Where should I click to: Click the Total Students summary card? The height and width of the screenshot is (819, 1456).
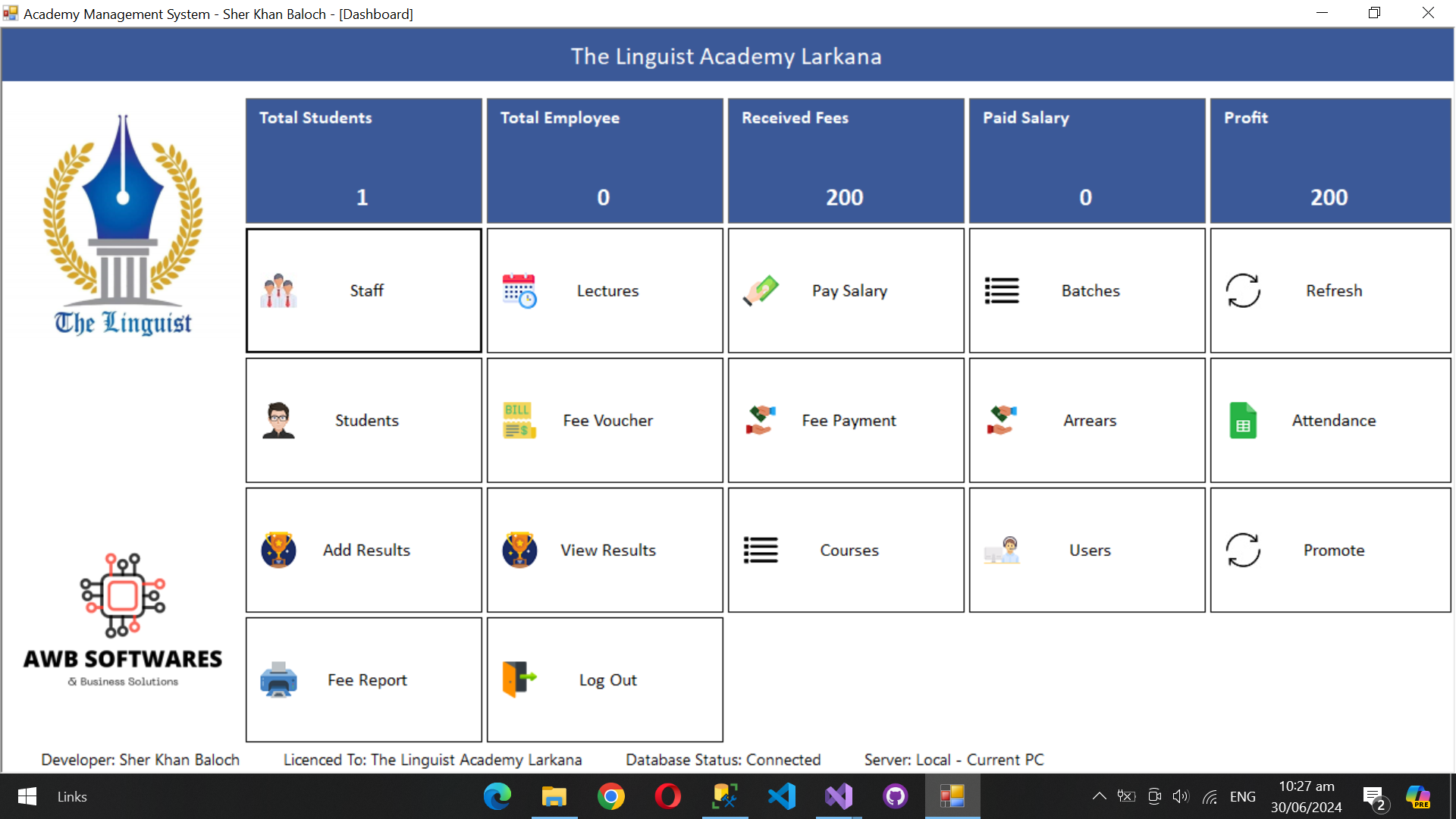(364, 161)
